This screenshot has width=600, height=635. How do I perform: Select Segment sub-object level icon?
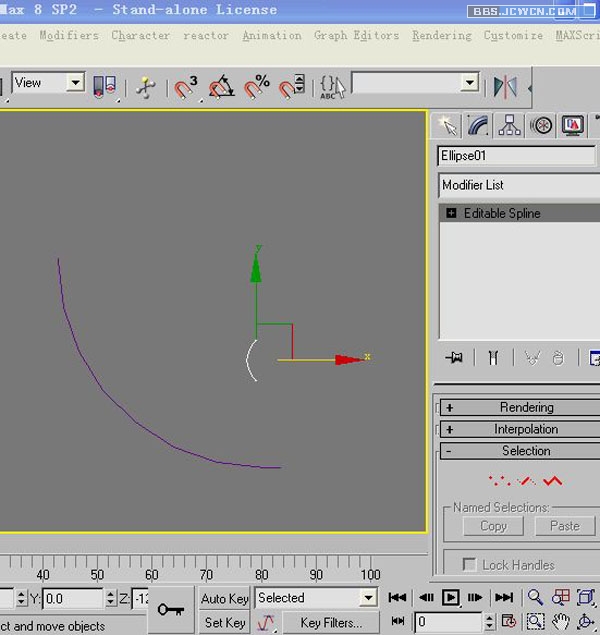click(526, 481)
